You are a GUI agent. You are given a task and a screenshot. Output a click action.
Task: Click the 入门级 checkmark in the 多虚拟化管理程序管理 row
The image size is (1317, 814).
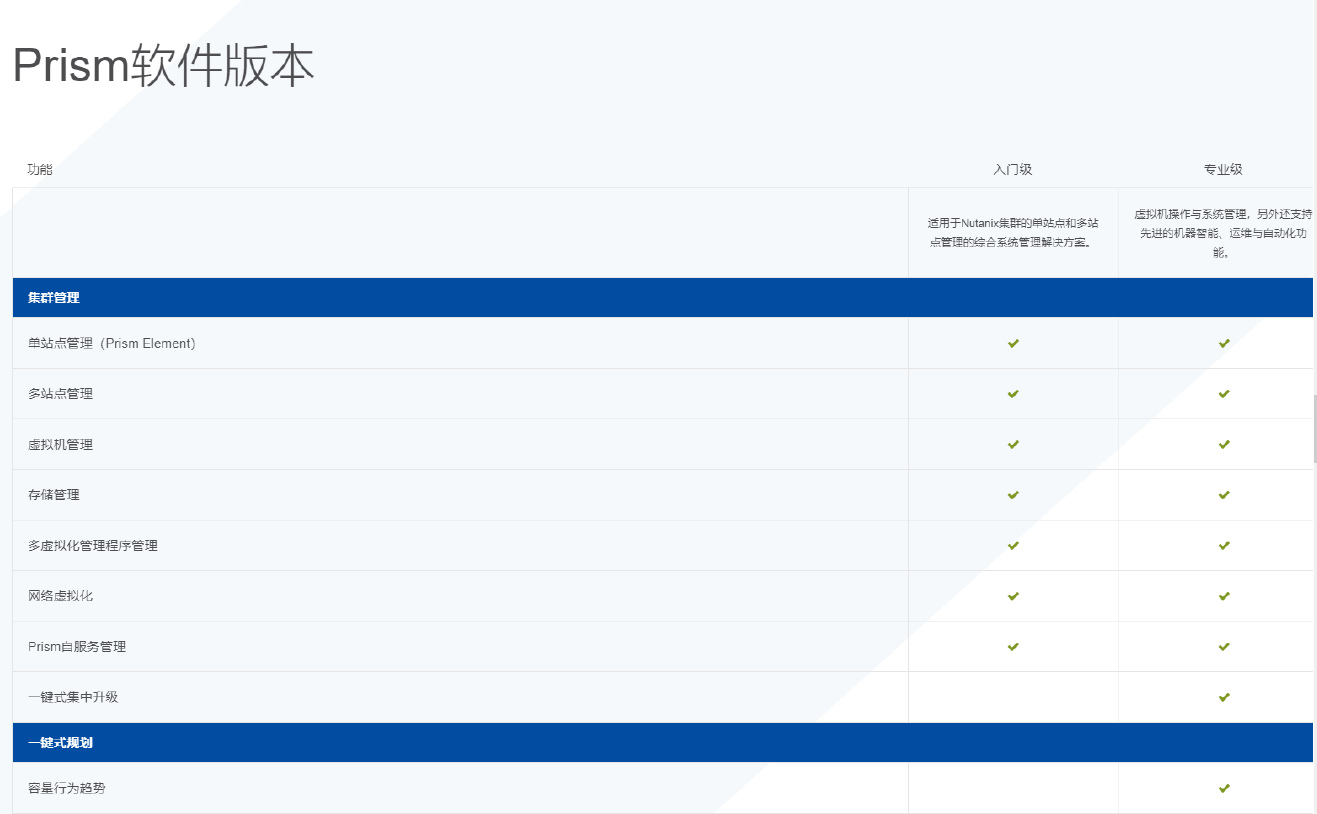[1013, 546]
